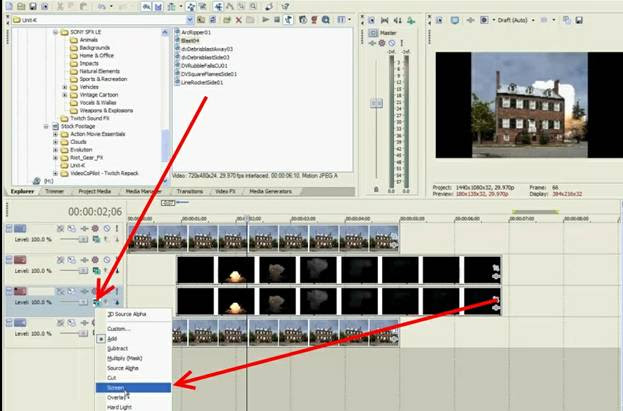Viewport: 623px width, 411px height.
Task: Click the Open project toolbar icon
Action: click(21, 6)
